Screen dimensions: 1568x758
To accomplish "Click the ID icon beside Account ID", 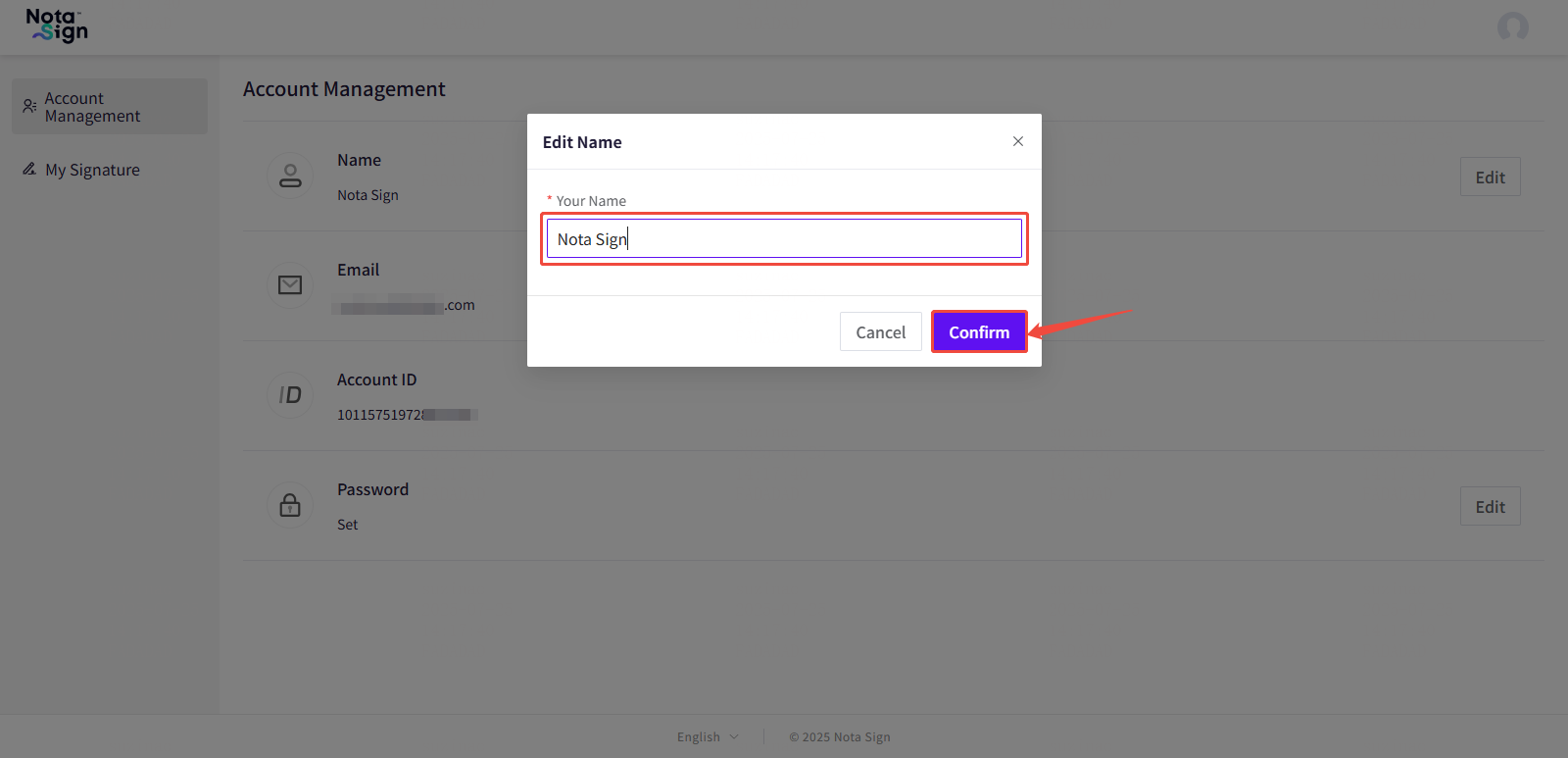I will (x=290, y=395).
